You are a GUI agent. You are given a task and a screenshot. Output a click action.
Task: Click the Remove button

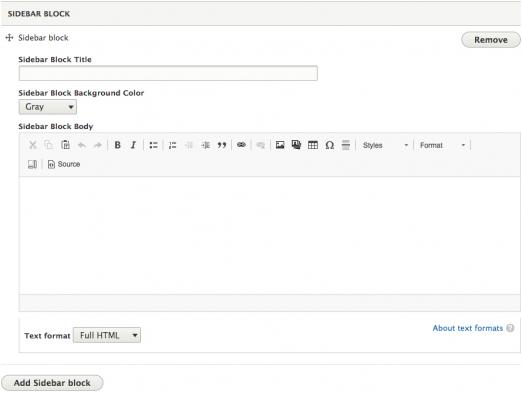click(491, 40)
